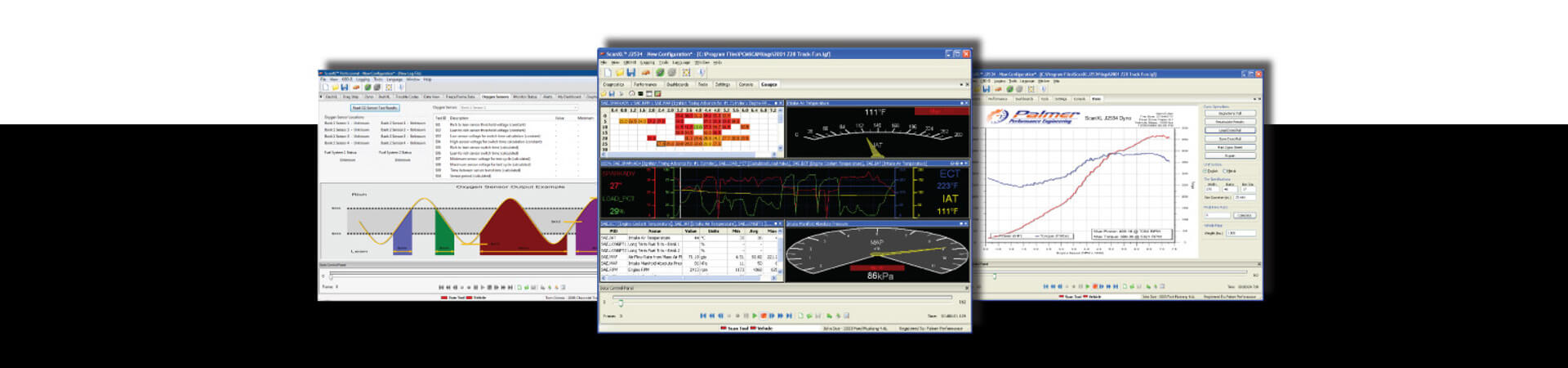Click frame slider thumb in left window's control panel
Image resolution: width=1568 pixels, height=368 pixels.
pyautogui.click(x=331, y=277)
